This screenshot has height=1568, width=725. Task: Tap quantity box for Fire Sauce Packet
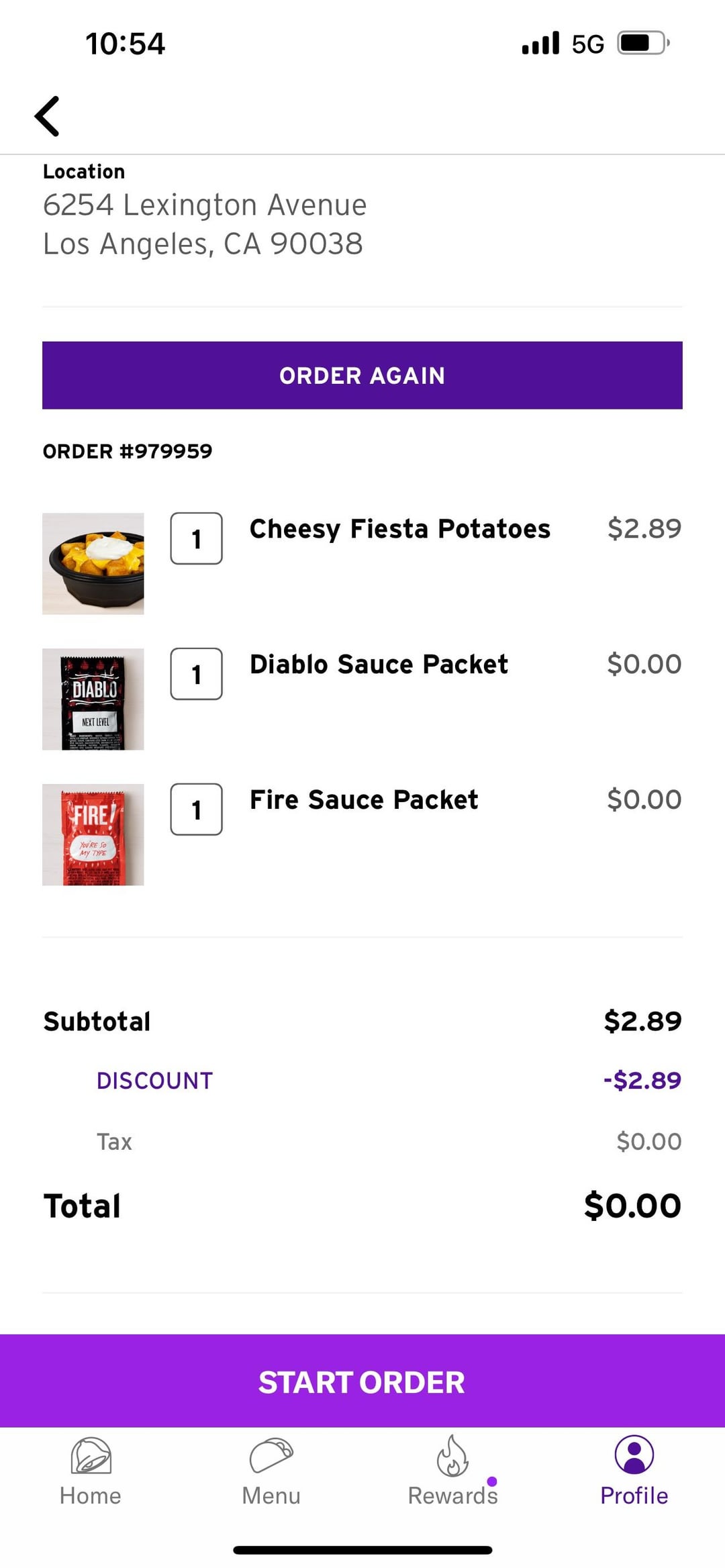(197, 810)
